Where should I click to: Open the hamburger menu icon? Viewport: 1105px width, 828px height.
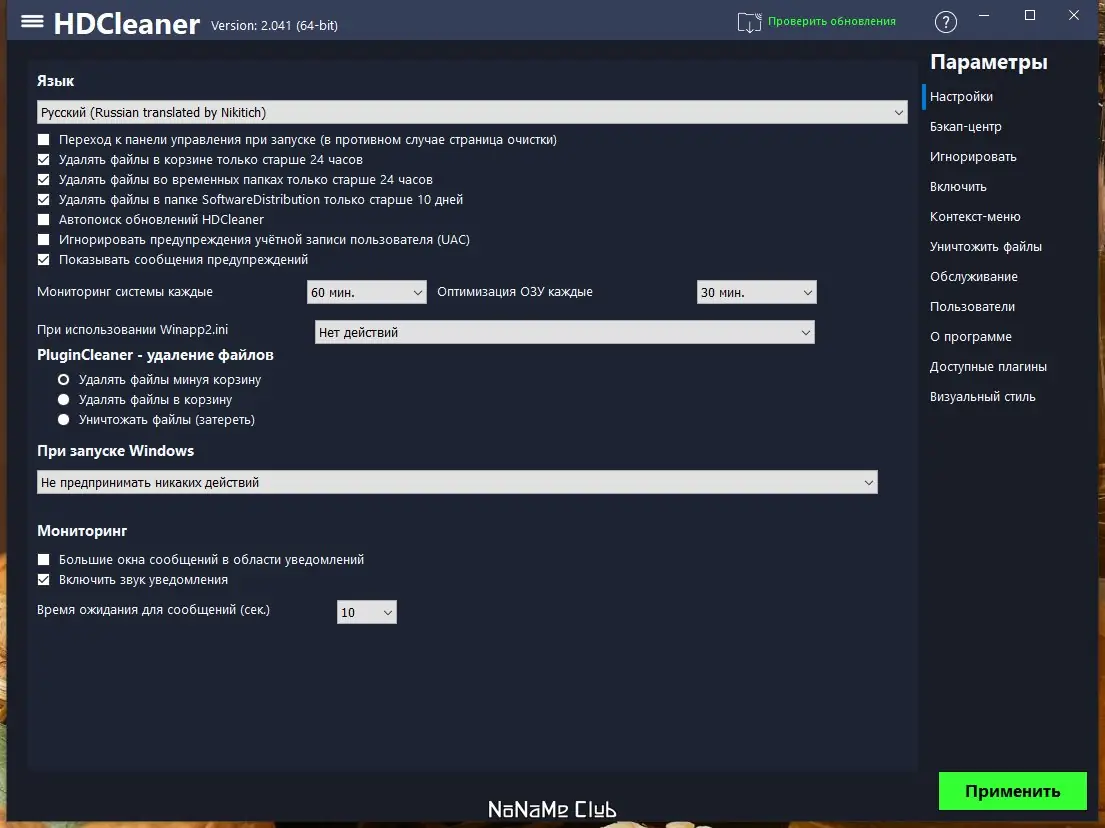(32, 21)
